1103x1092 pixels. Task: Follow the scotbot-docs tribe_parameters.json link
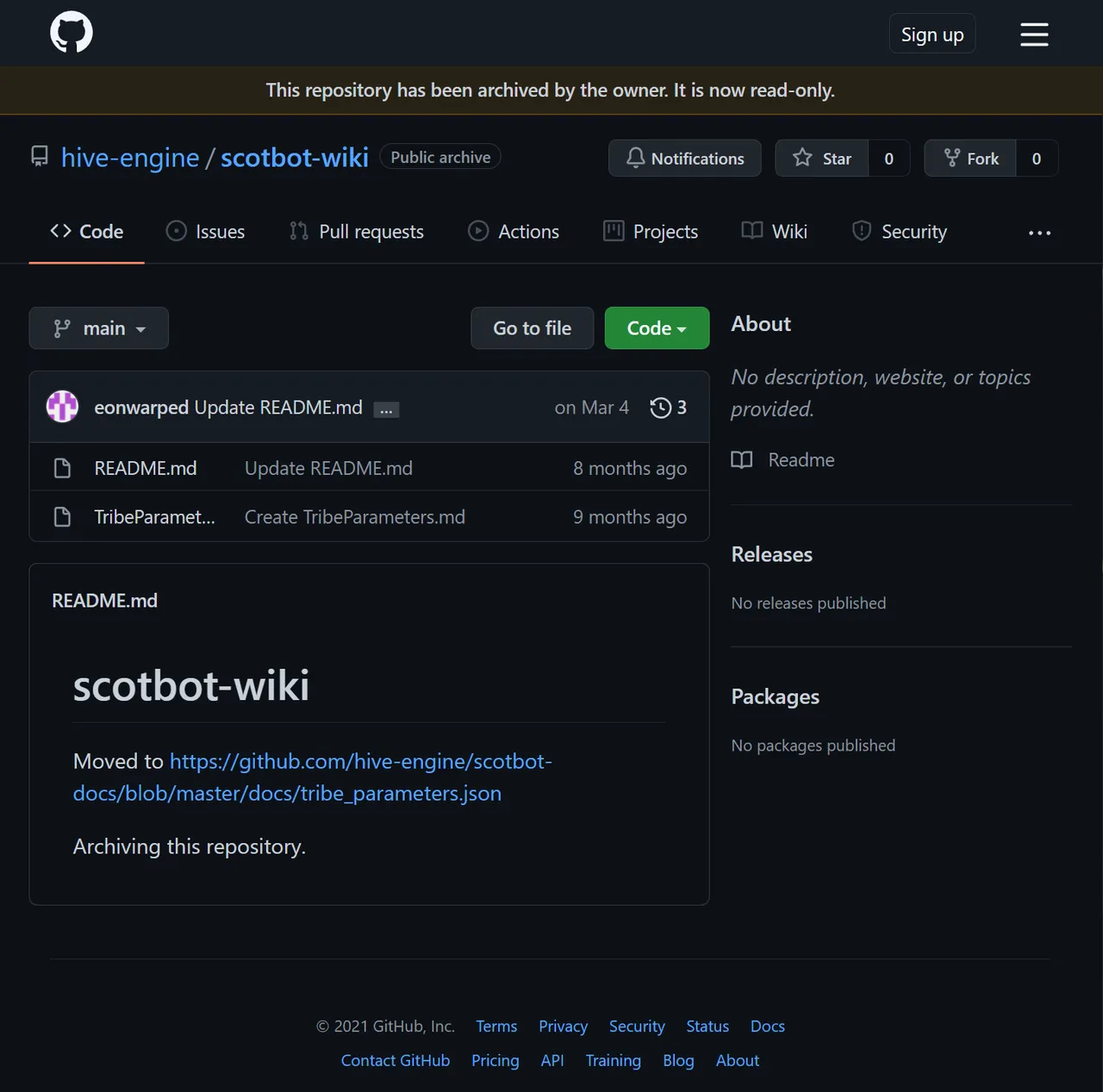point(313,777)
